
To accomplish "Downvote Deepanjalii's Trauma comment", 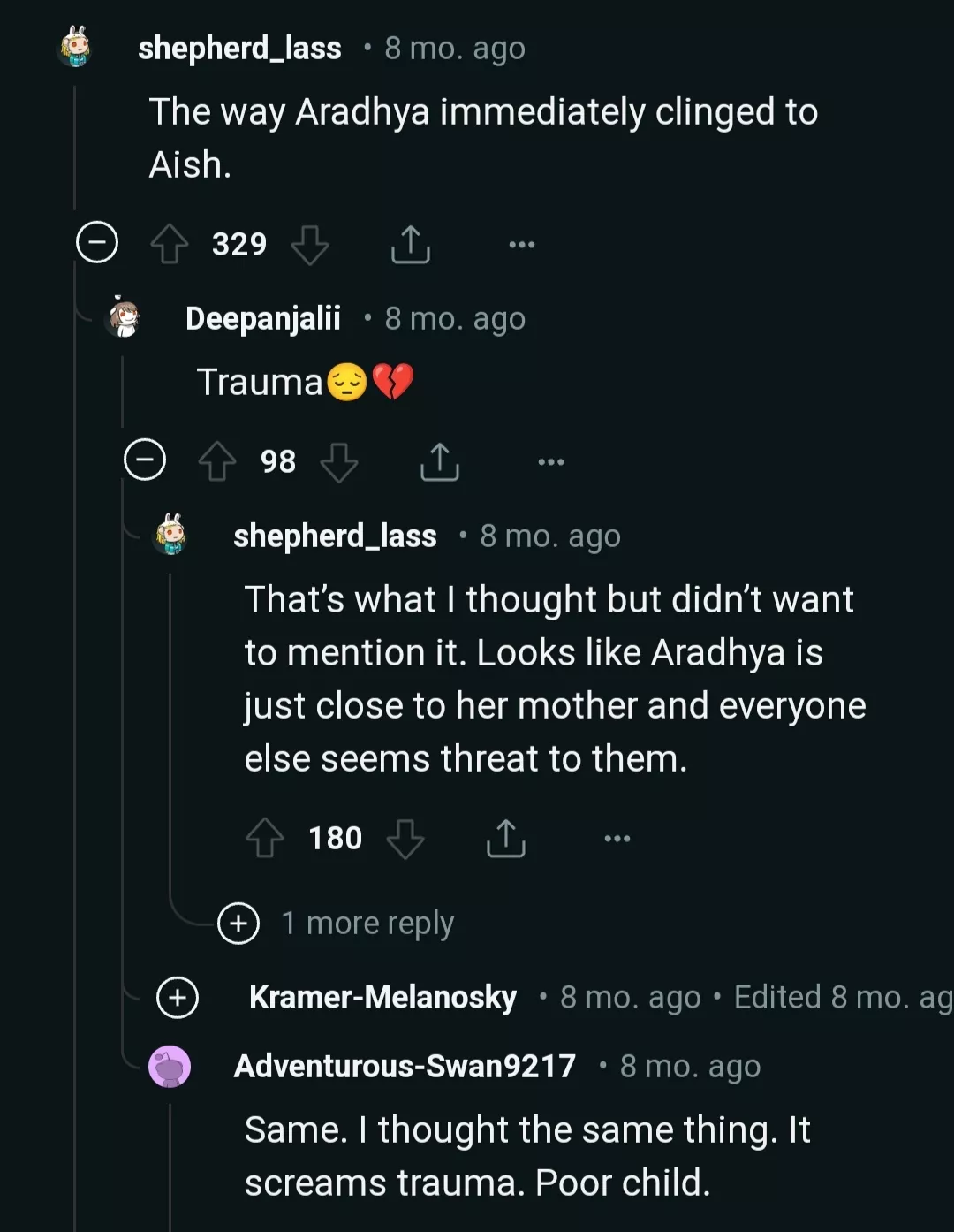I will pyautogui.click(x=339, y=461).
